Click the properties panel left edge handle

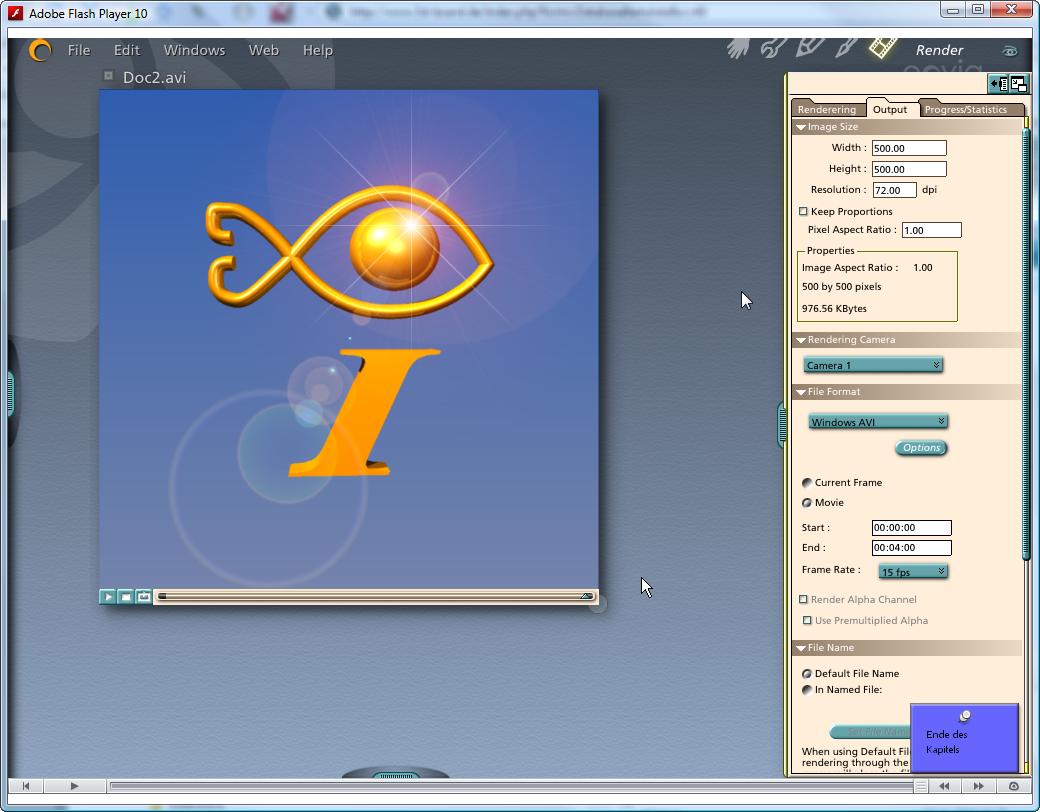click(x=782, y=425)
